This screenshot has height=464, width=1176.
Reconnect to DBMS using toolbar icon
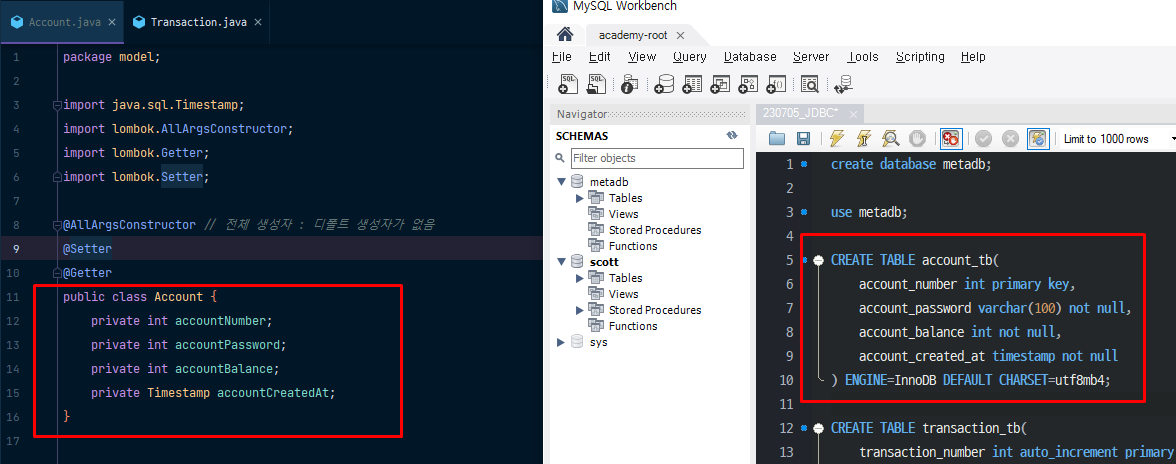[844, 84]
